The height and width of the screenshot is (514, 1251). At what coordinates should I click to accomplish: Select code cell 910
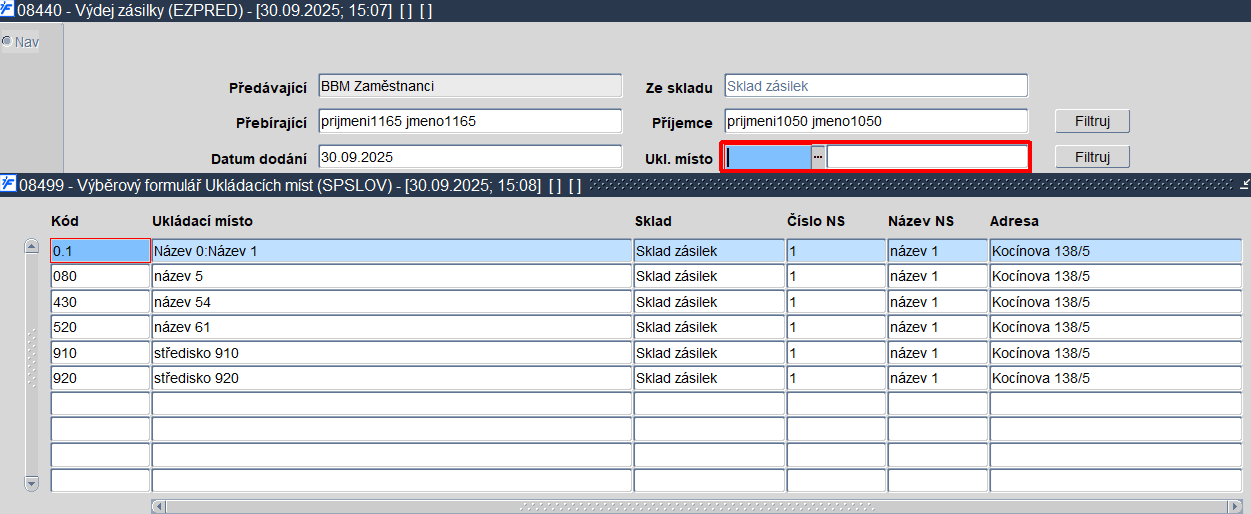[x=100, y=353]
